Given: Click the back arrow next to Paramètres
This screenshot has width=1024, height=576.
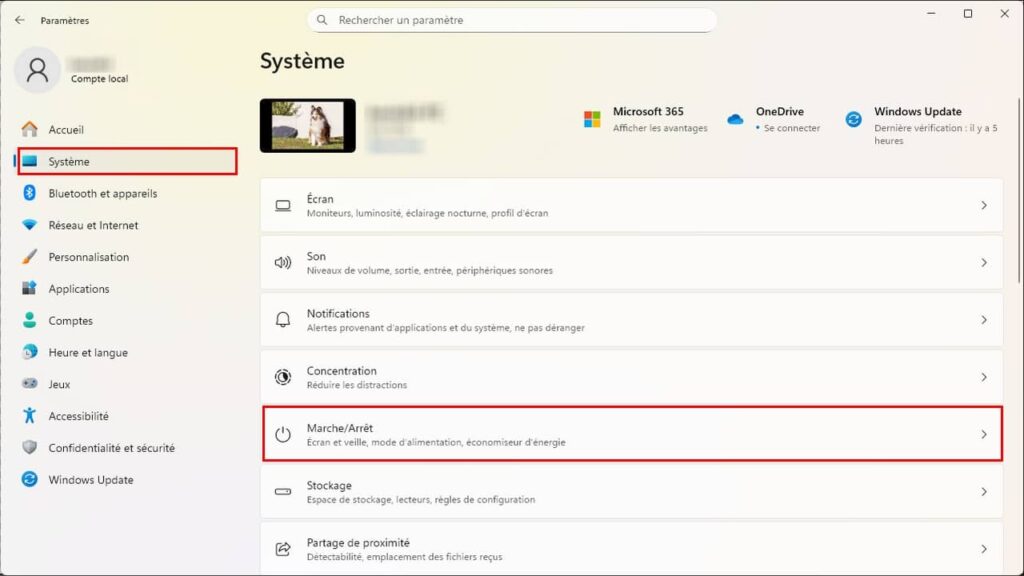Looking at the screenshot, I should click(18, 19).
